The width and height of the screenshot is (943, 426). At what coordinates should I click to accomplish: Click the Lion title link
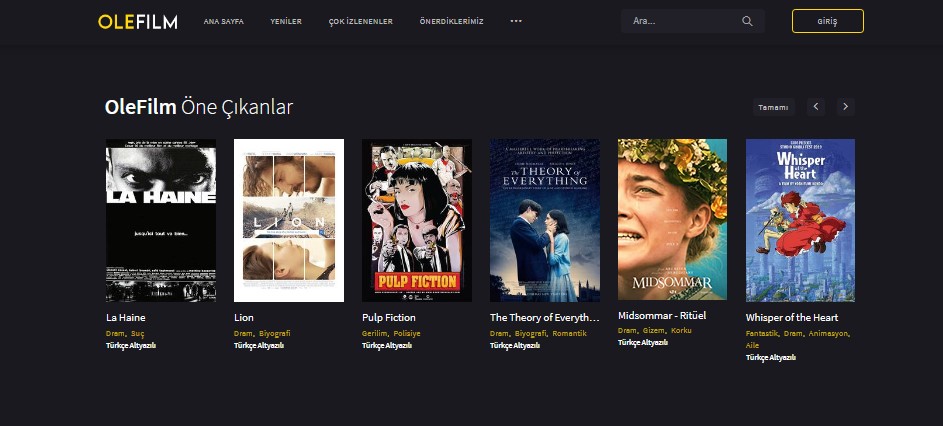(244, 317)
